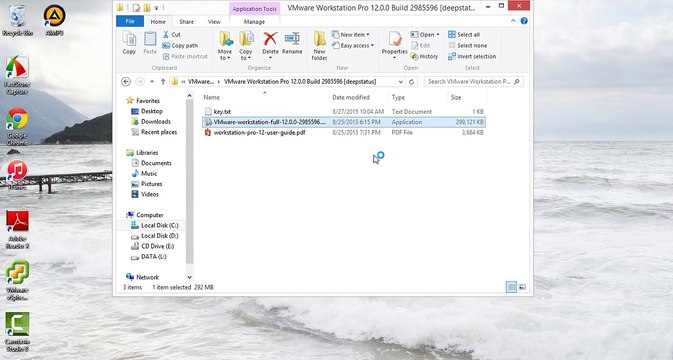Open Network in the navigation pane
This screenshot has height=360, width=673.
click(x=142, y=277)
